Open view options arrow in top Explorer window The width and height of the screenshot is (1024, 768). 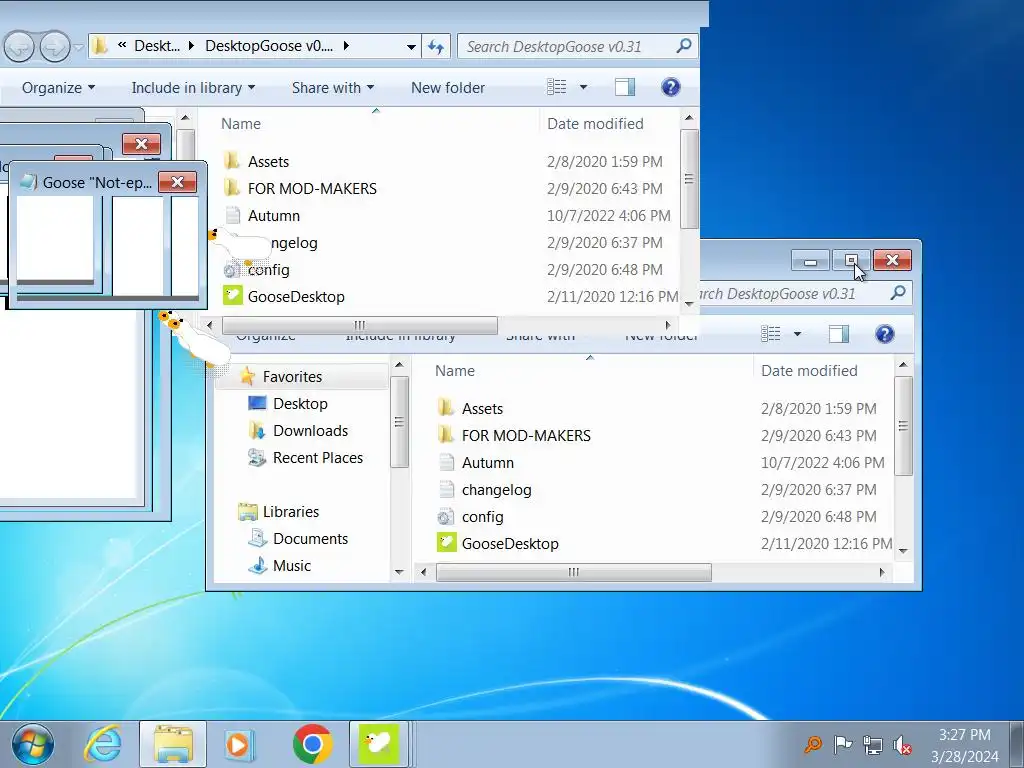(x=583, y=87)
